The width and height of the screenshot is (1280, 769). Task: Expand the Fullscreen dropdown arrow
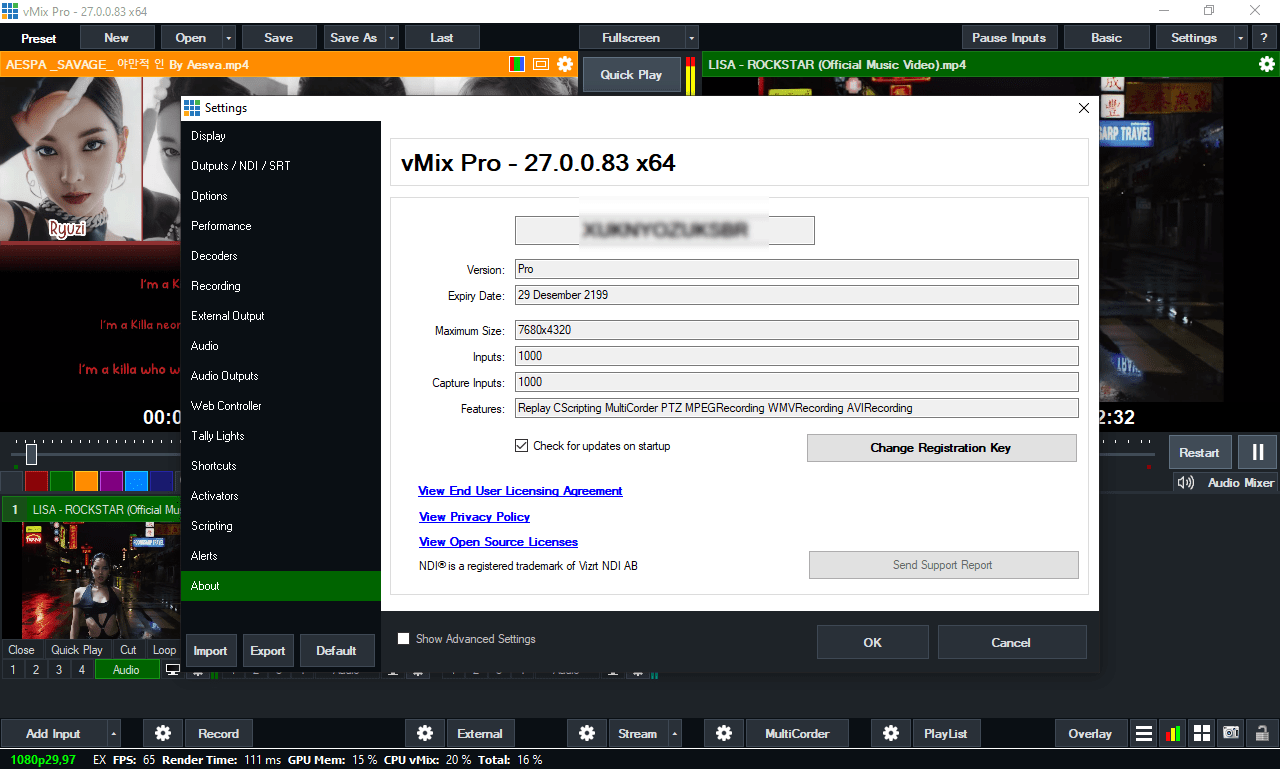pyautogui.click(x=691, y=38)
